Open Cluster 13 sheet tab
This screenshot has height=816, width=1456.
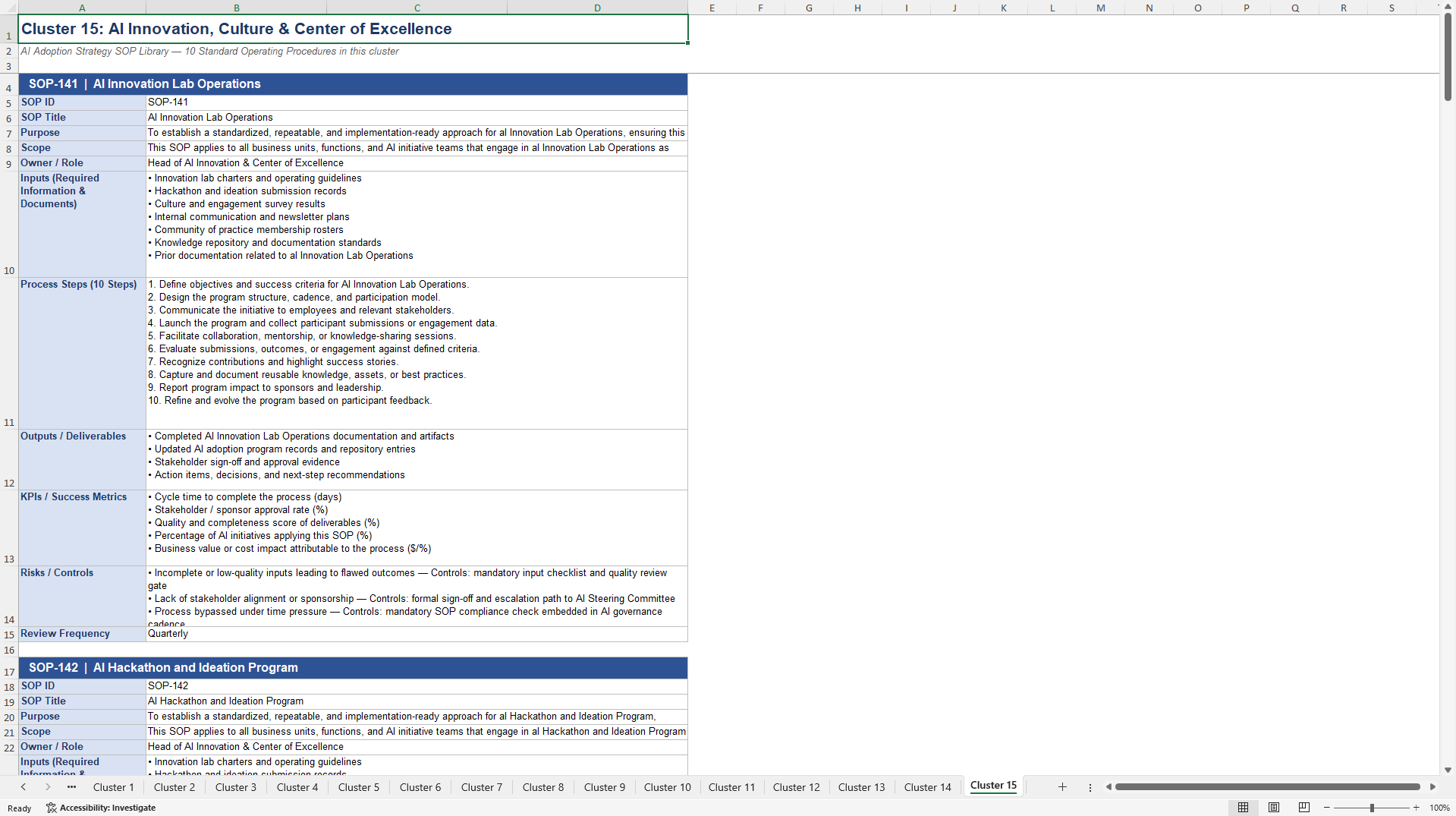pos(862,787)
